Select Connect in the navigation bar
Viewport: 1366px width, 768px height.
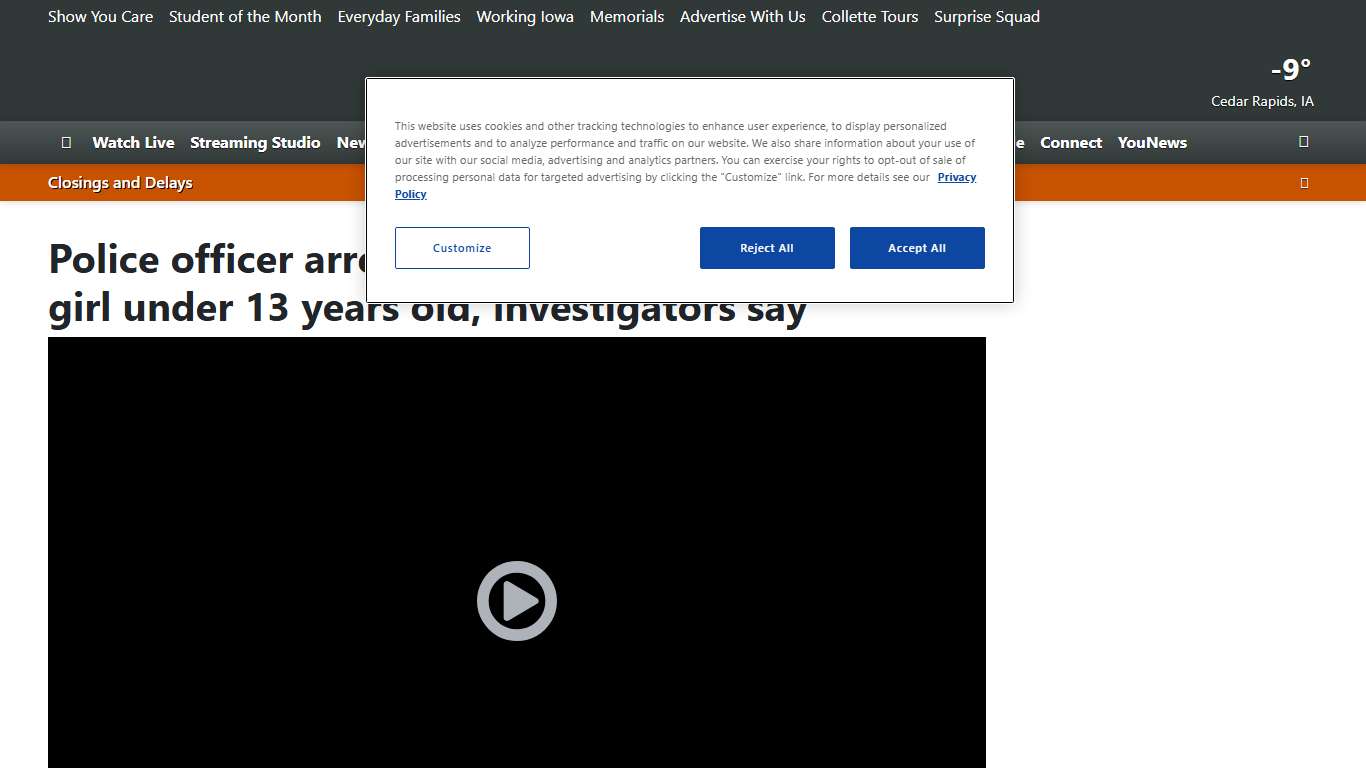click(1070, 142)
